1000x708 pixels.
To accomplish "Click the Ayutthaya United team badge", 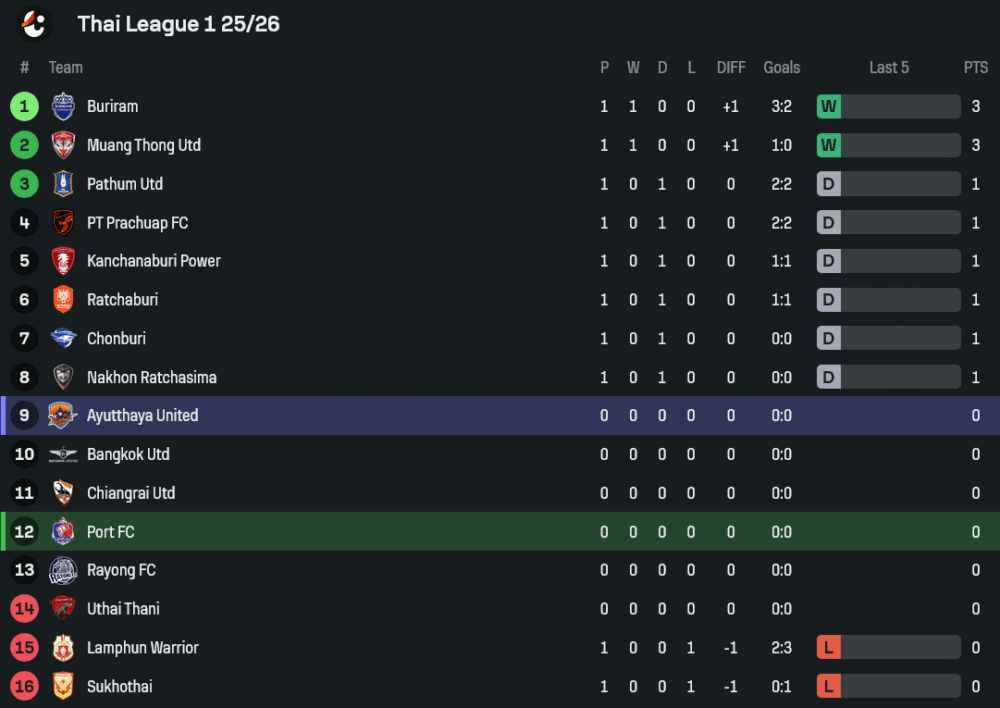I will [63, 415].
